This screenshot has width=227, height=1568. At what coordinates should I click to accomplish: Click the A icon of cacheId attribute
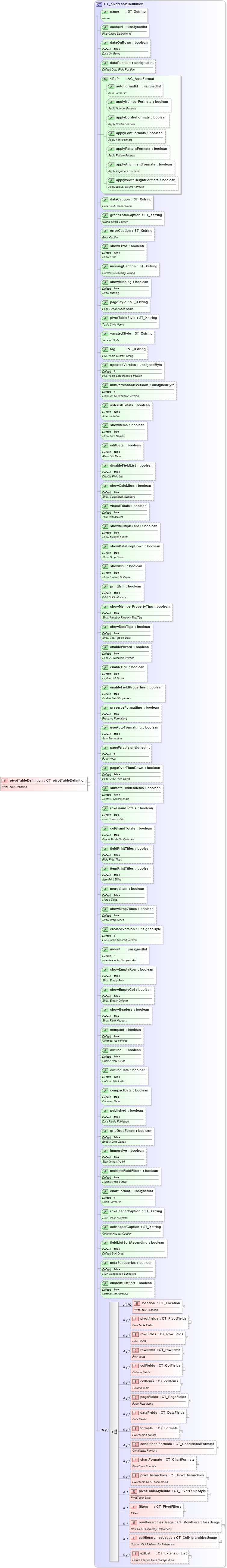105,27
